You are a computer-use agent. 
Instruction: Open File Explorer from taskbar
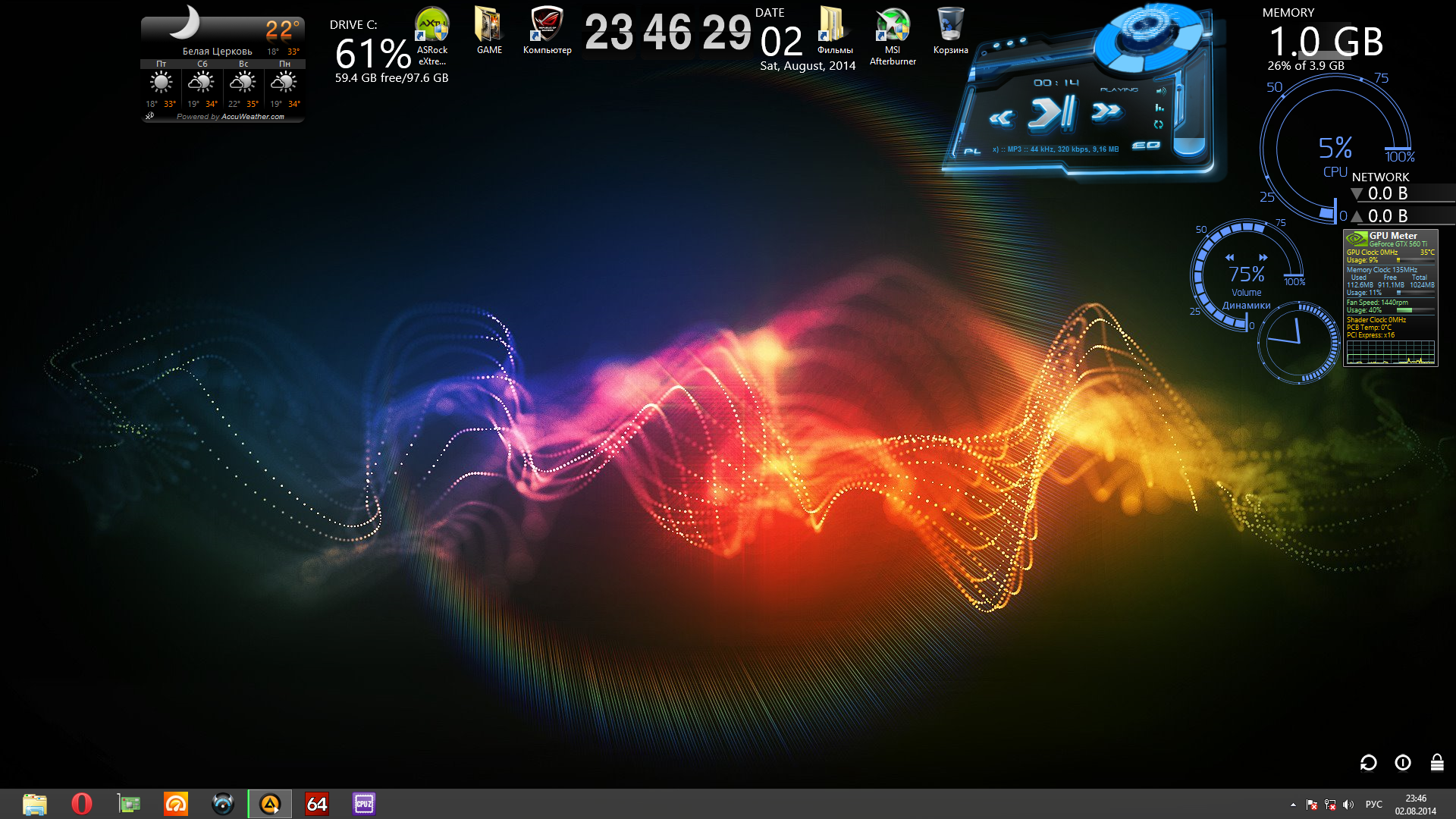pyautogui.click(x=35, y=804)
